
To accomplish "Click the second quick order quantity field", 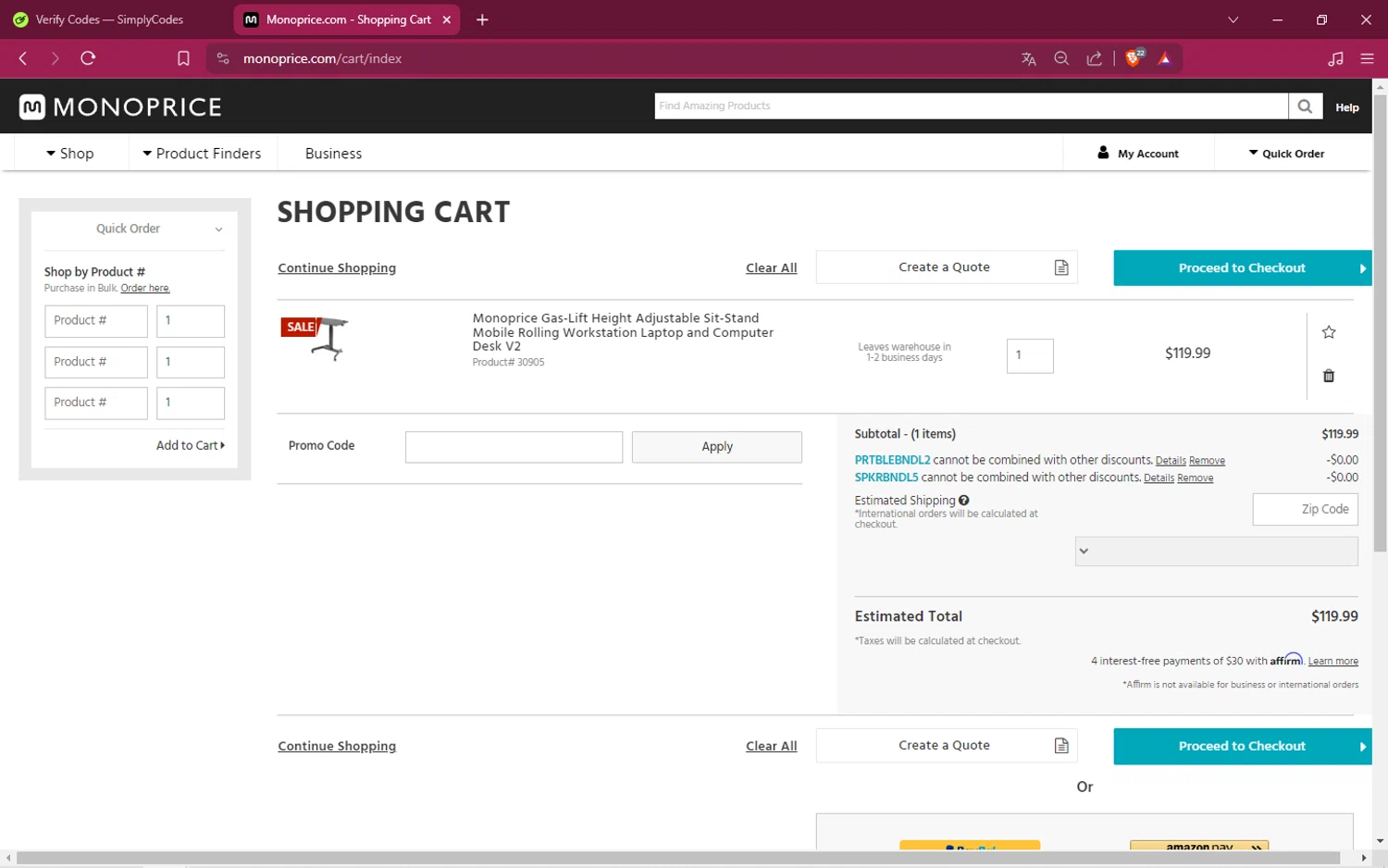I will 191,362.
